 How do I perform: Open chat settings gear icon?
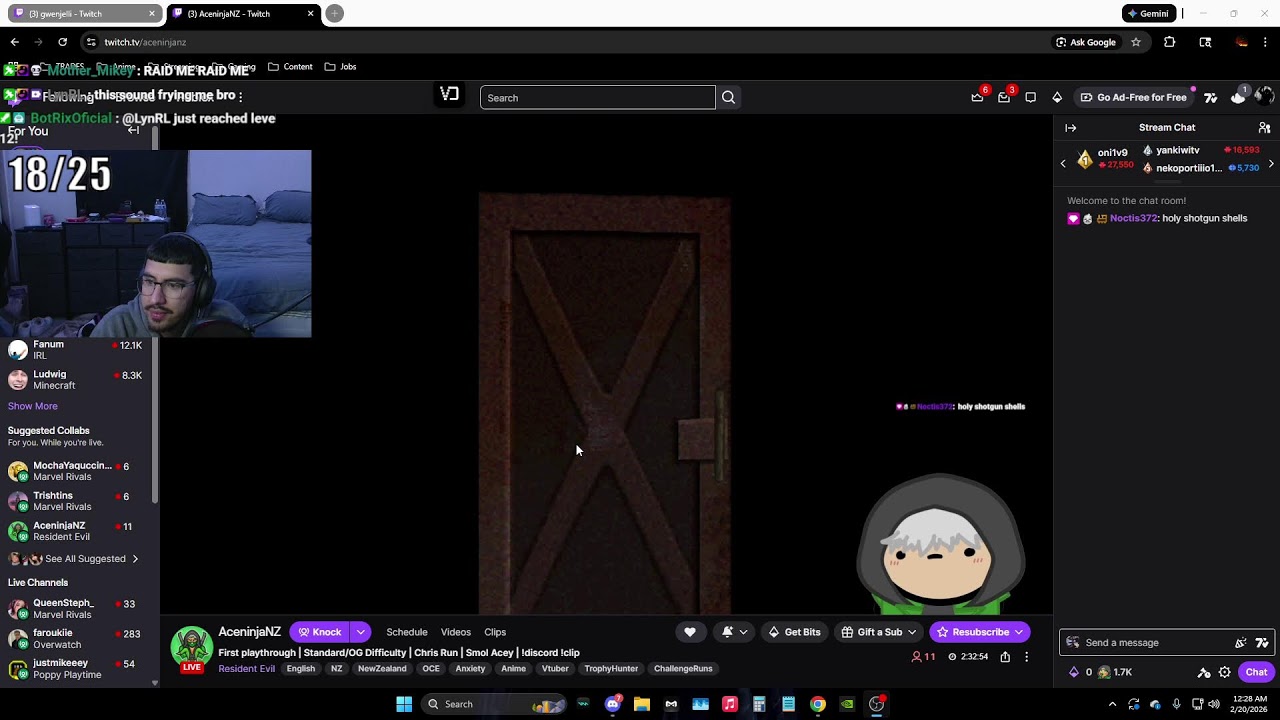pos(1224,672)
